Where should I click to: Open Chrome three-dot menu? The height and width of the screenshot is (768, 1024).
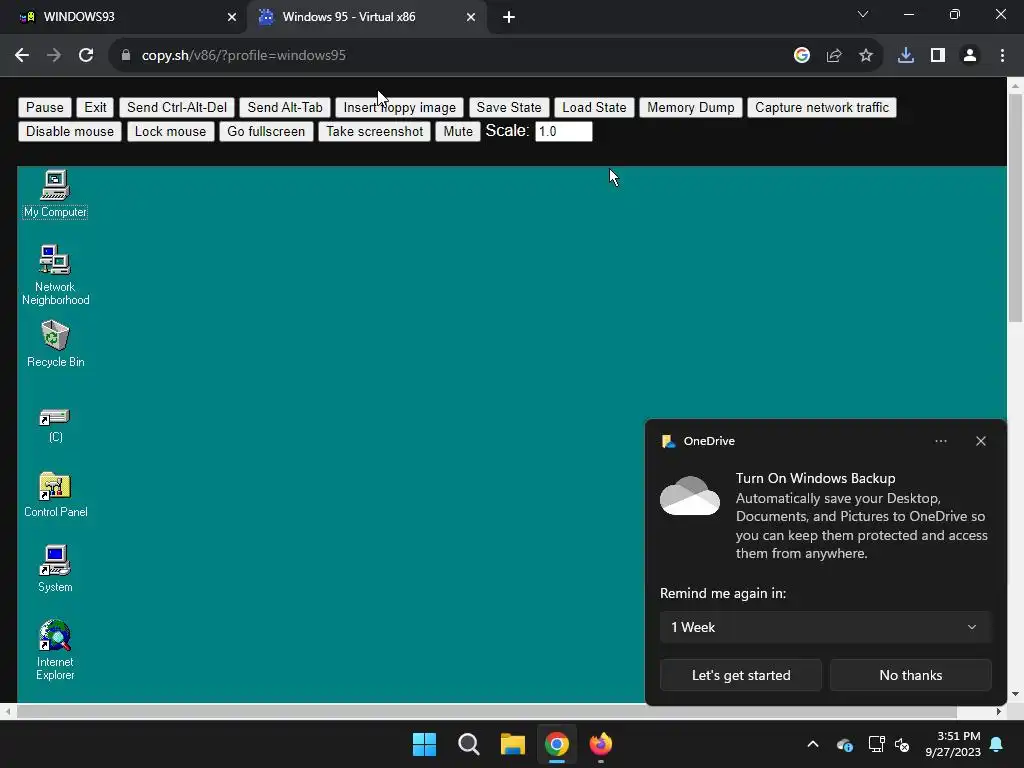1002,56
